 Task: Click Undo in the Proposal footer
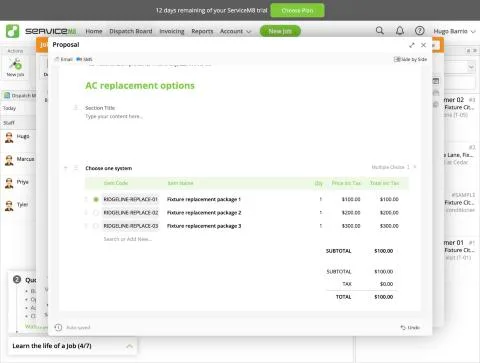click(410, 327)
